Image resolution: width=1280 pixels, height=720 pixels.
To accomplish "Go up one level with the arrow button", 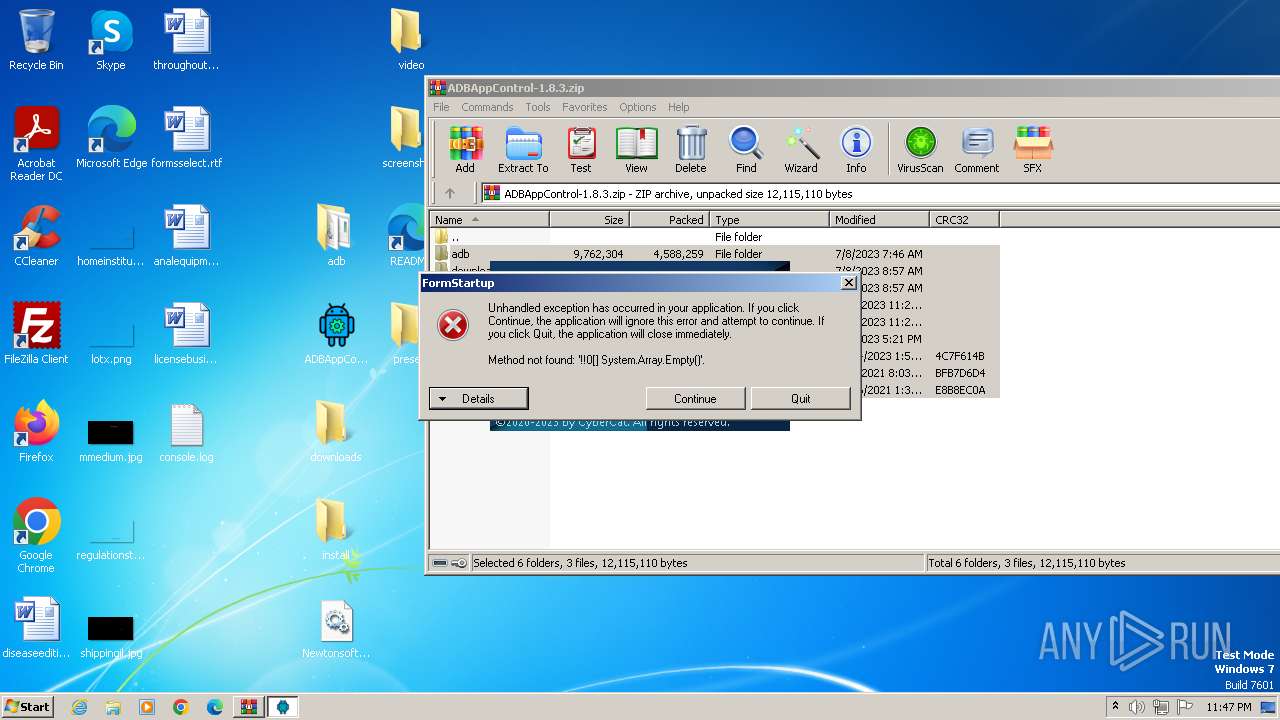I will tap(450, 193).
